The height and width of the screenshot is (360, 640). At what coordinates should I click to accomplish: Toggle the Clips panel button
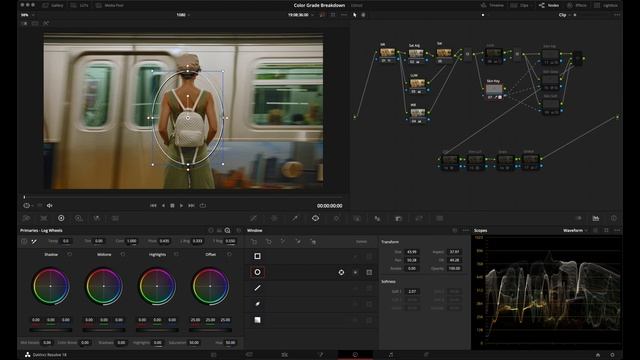(x=520, y=5)
